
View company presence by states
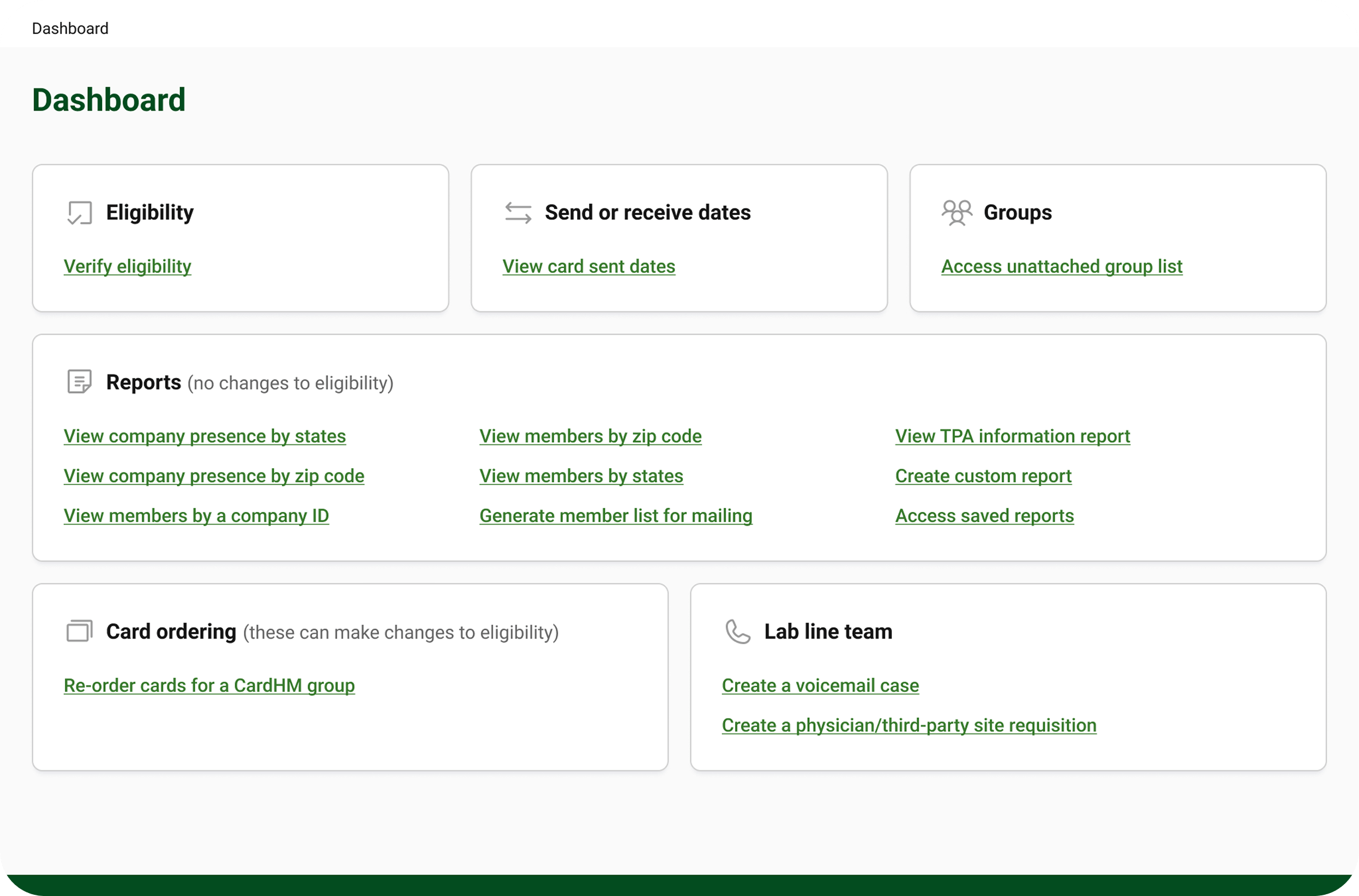click(204, 436)
